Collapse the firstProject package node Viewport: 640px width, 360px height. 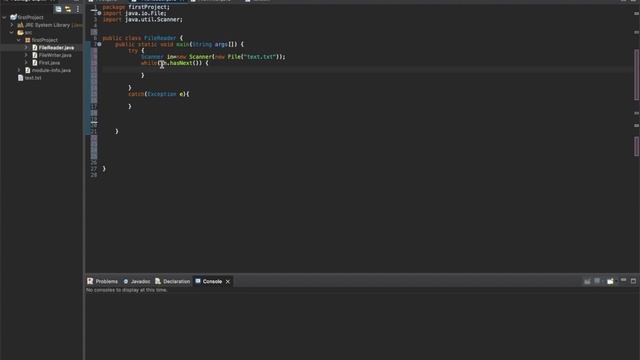coord(19,40)
